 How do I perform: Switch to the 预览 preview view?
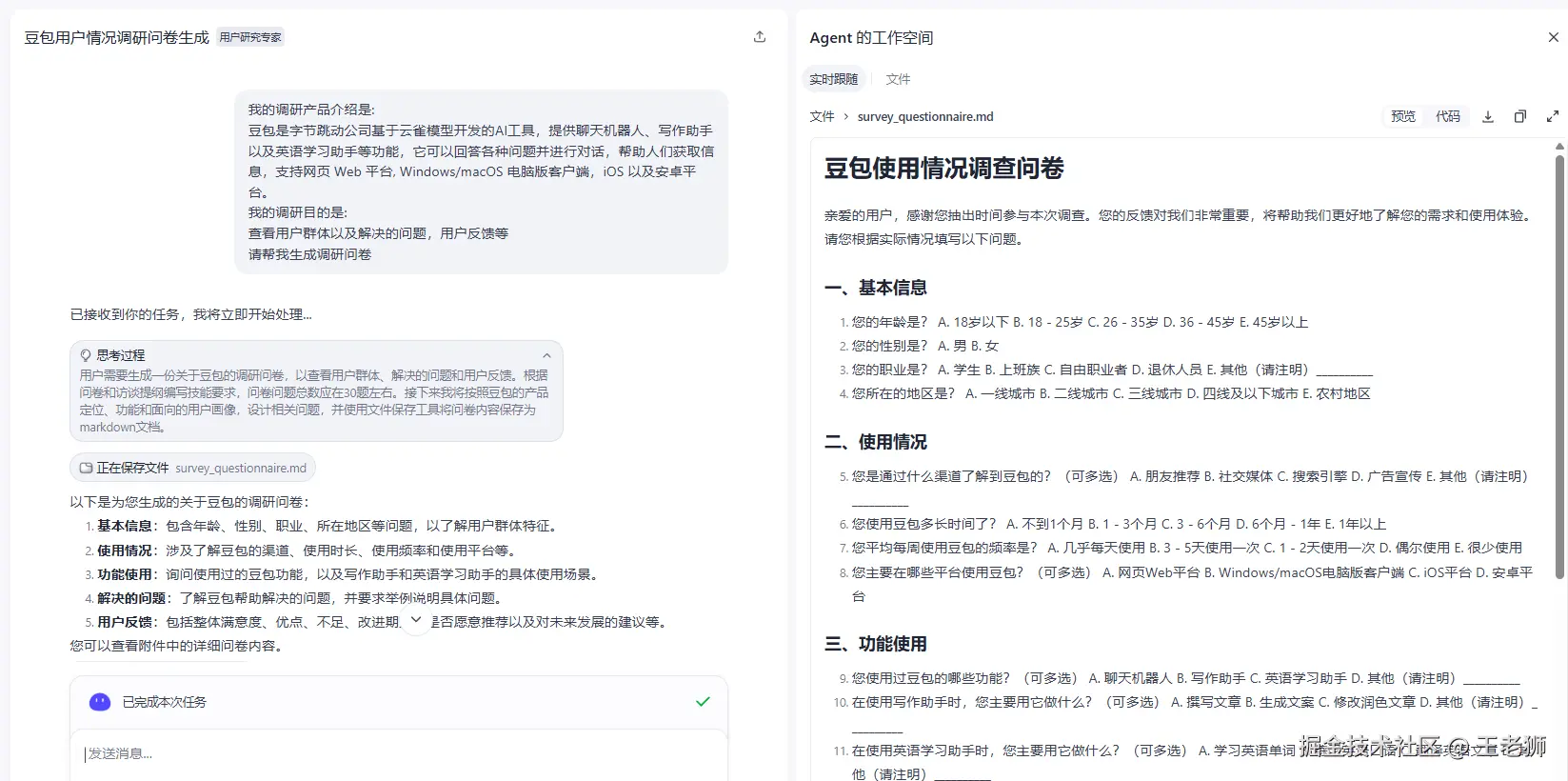point(1403,116)
